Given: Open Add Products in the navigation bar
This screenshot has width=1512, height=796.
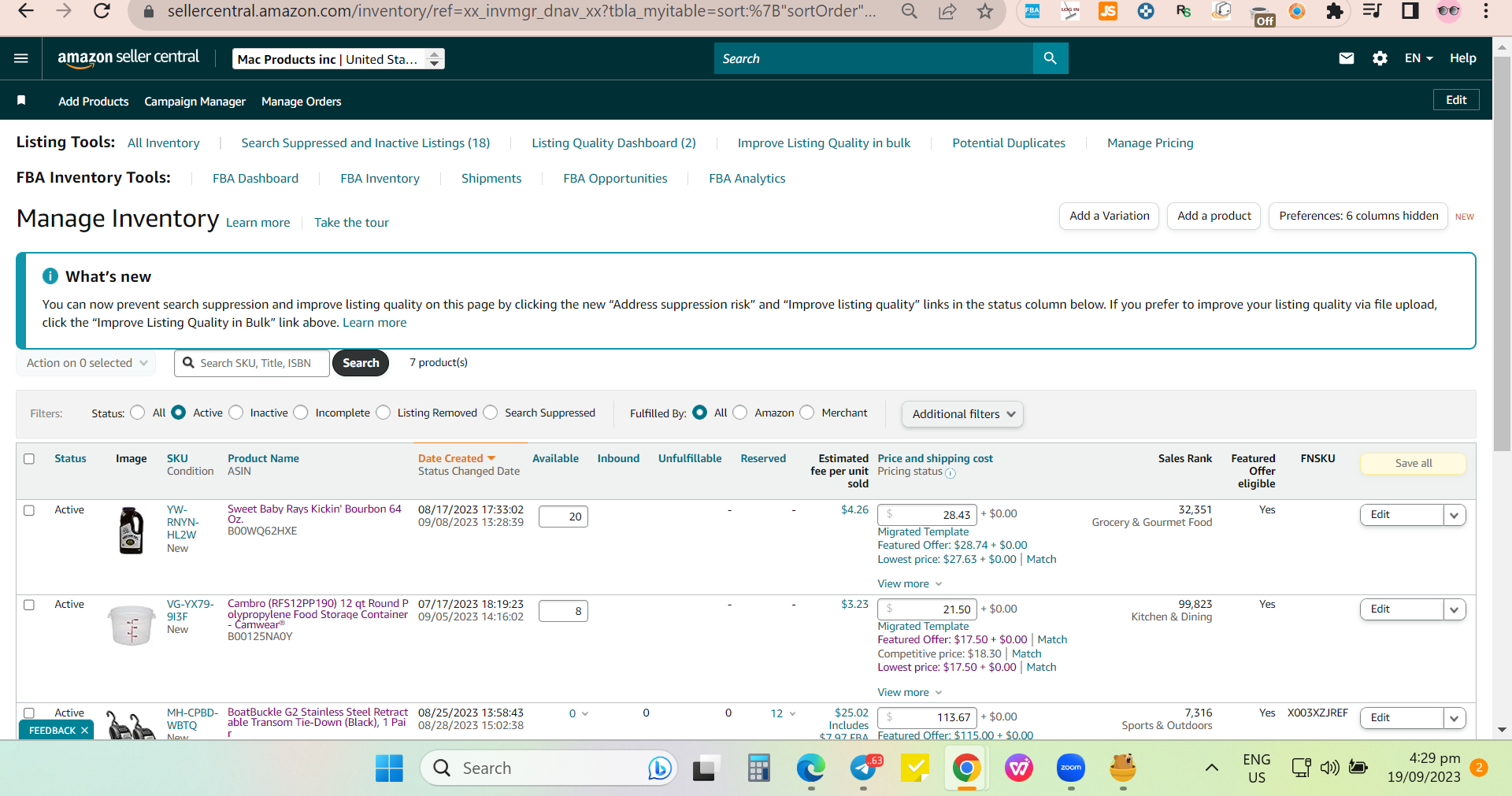Looking at the screenshot, I should click(94, 102).
